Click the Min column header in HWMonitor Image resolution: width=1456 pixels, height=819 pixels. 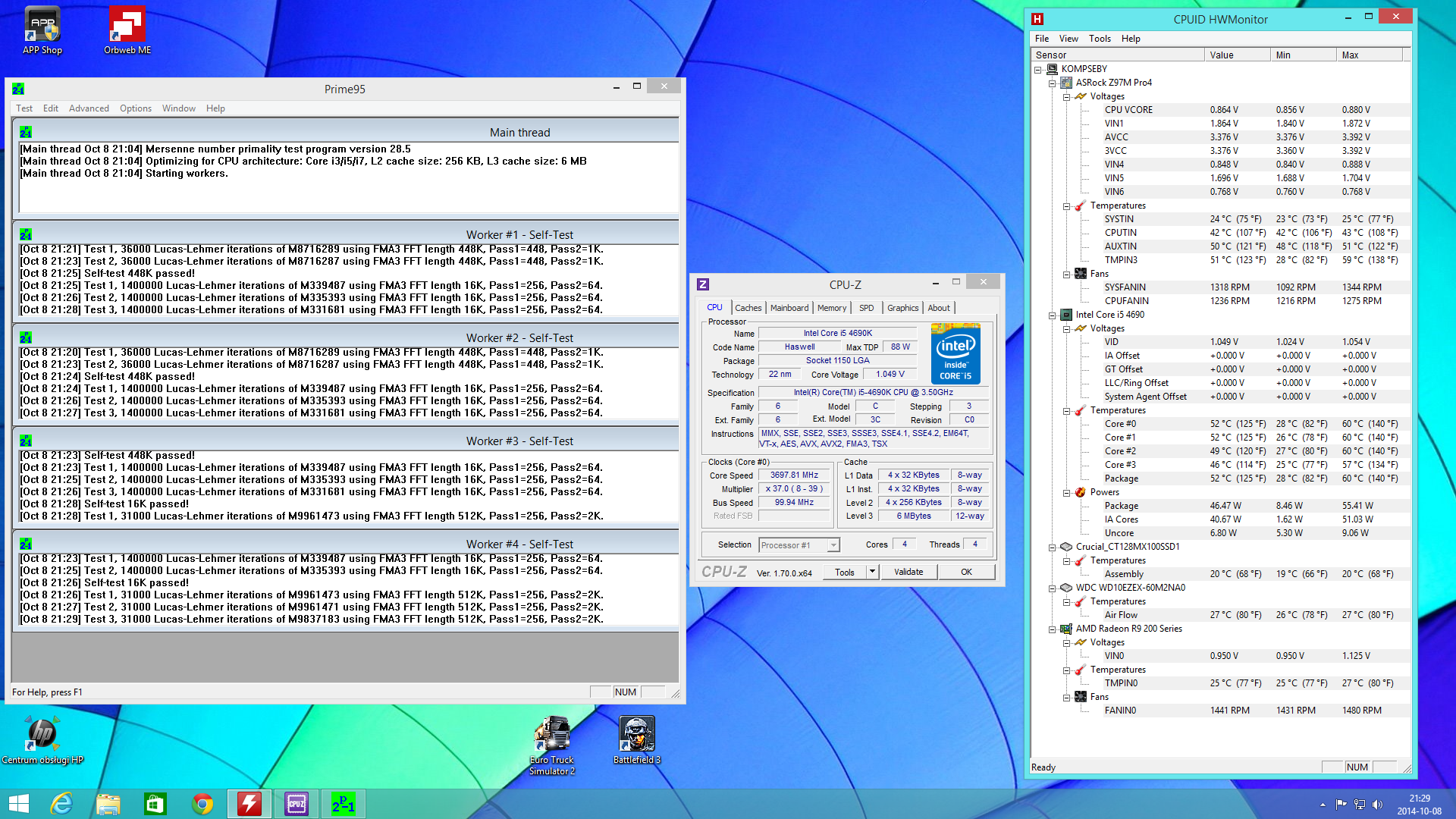(x=1303, y=55)
